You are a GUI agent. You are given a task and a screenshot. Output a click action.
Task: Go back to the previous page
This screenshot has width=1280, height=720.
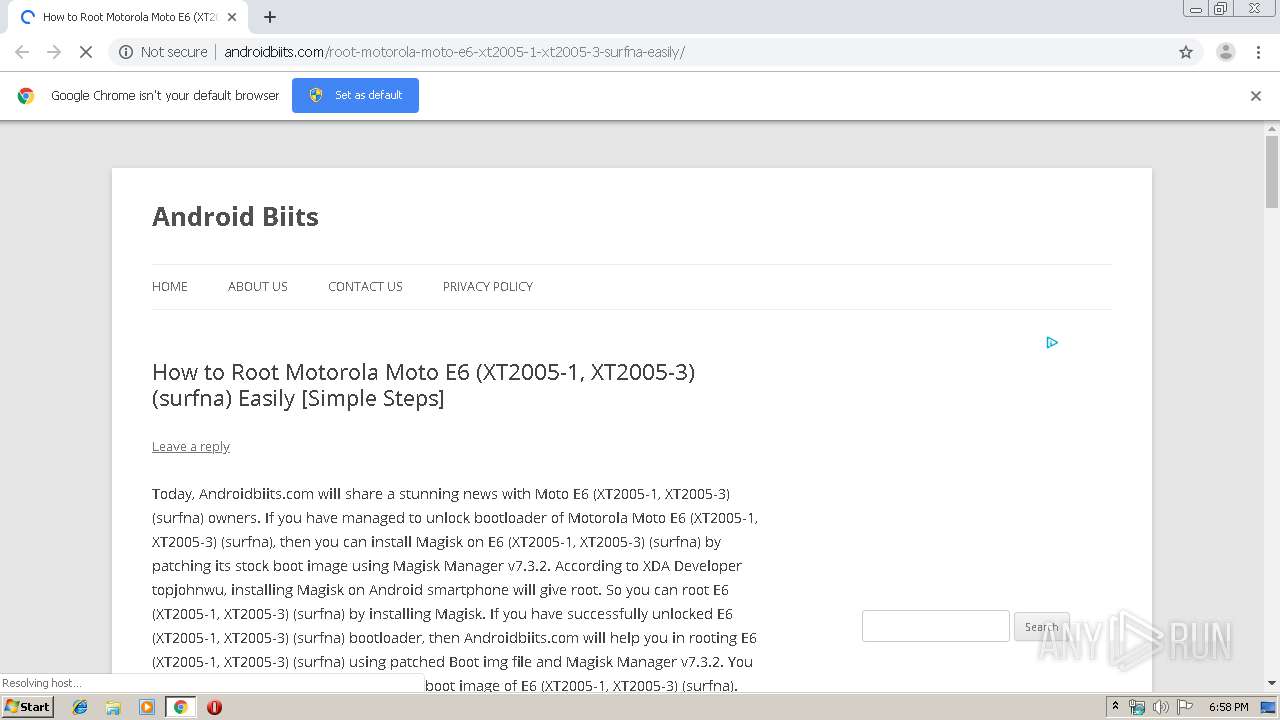coord(22,52)
